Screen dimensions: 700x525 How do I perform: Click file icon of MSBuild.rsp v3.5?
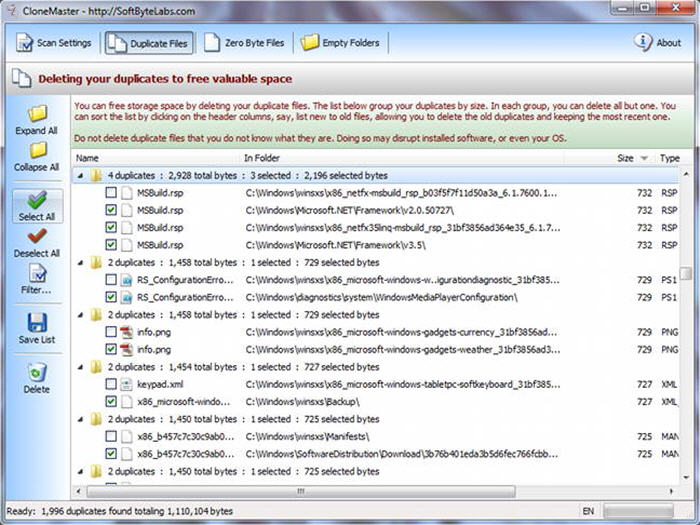click(x=127, y=245)
